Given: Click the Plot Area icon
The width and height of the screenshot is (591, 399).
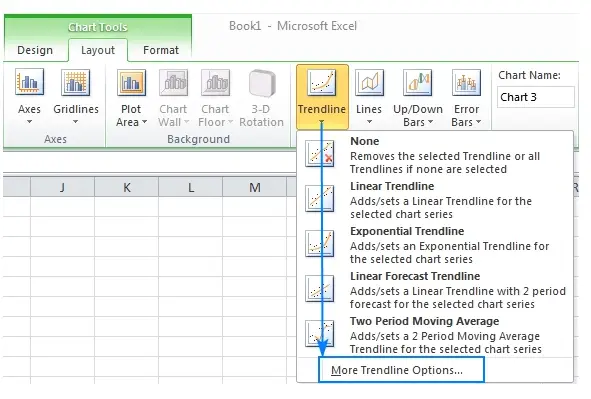Looking at the screenshot, I should tap(131, 82).
